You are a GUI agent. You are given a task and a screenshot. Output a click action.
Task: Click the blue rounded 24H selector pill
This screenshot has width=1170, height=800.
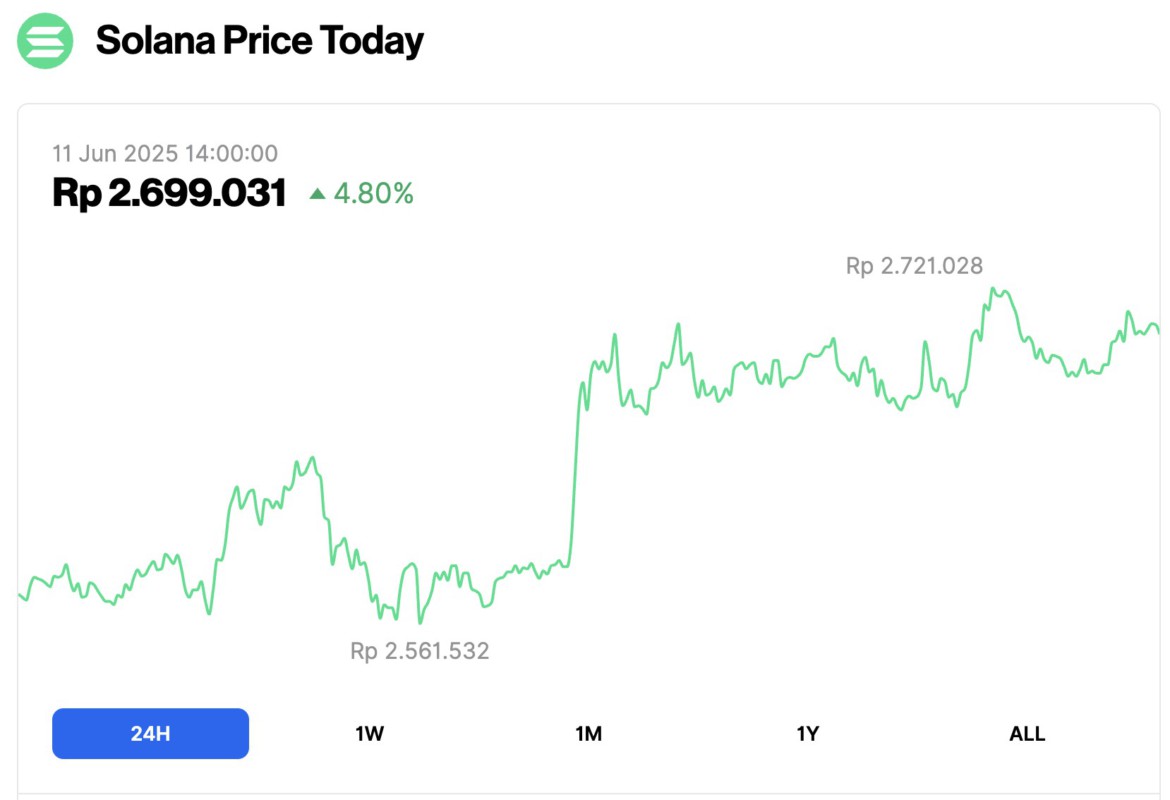(x=150, y=733)
